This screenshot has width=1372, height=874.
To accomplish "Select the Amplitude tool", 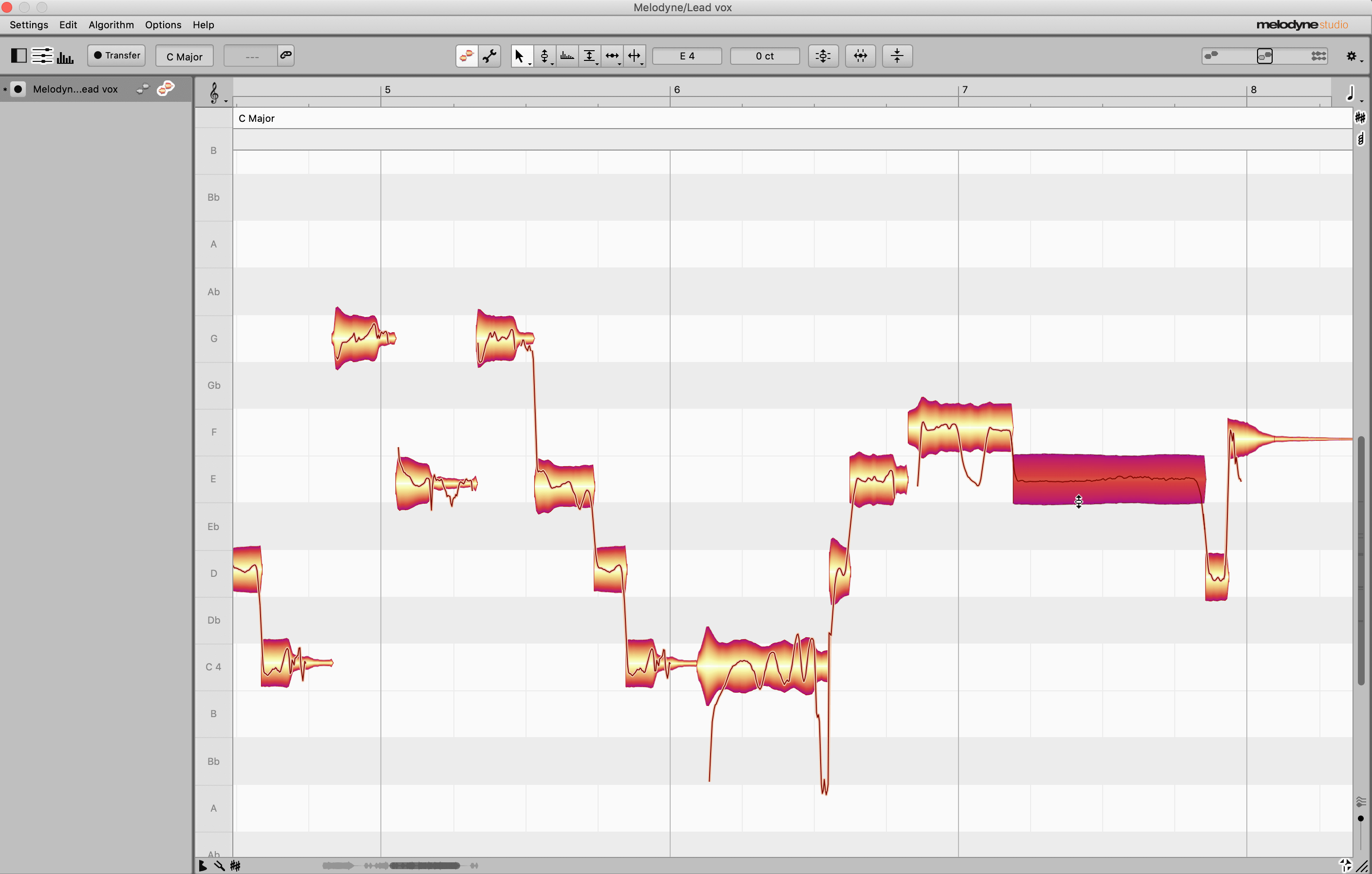I will 589,56.
